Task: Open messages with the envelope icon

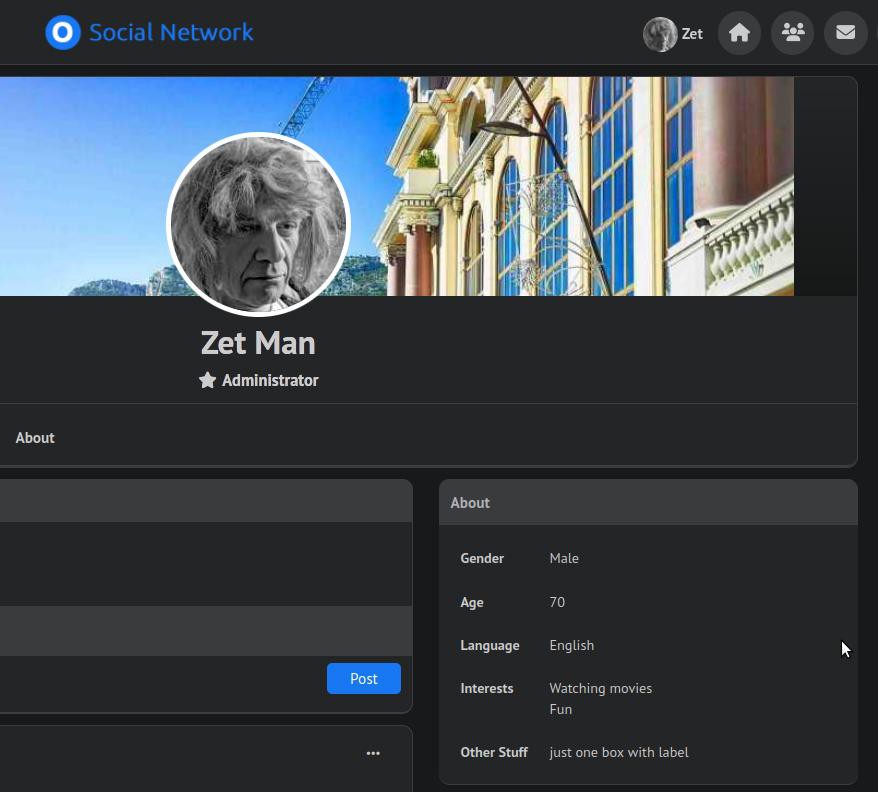Action: 845,33
